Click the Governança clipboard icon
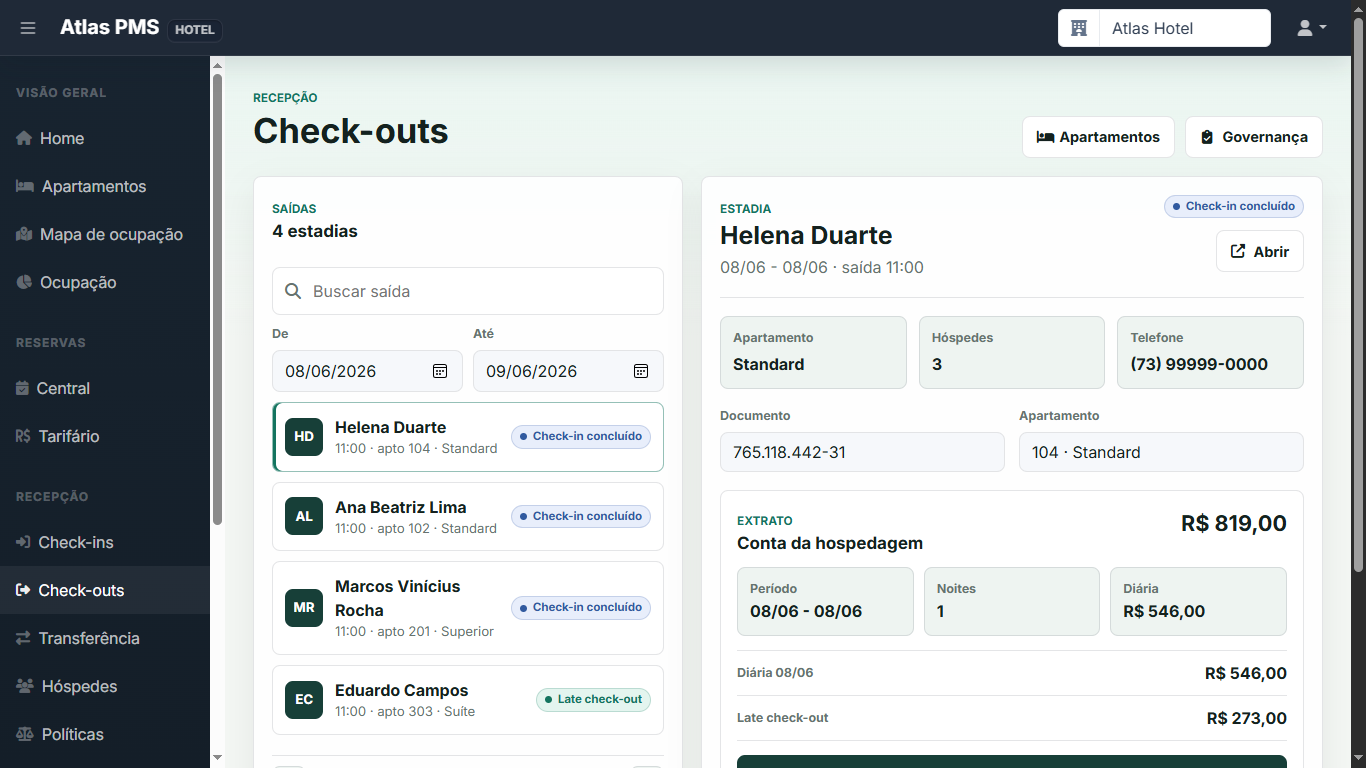The height and width of the screenshot is (768, 1366). tap(1207, 137)
